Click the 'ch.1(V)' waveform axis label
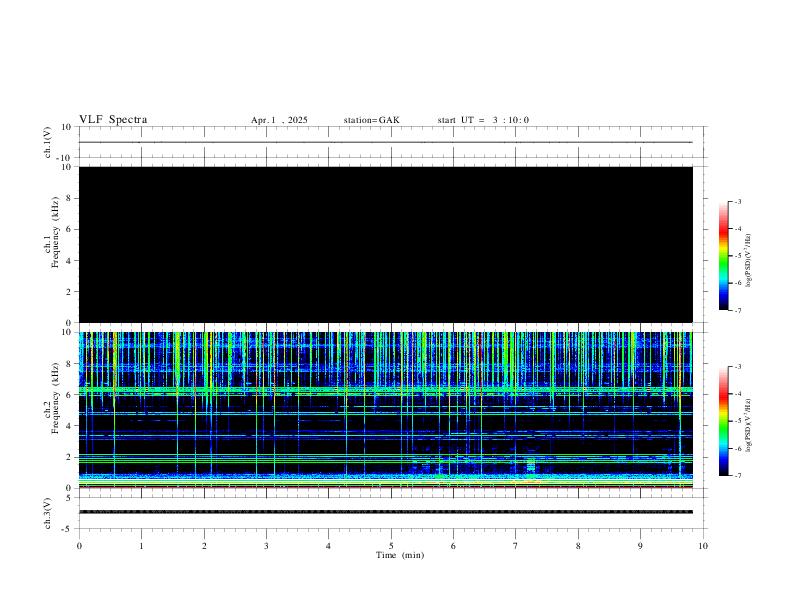792x612 pixels. coord(48,142)
